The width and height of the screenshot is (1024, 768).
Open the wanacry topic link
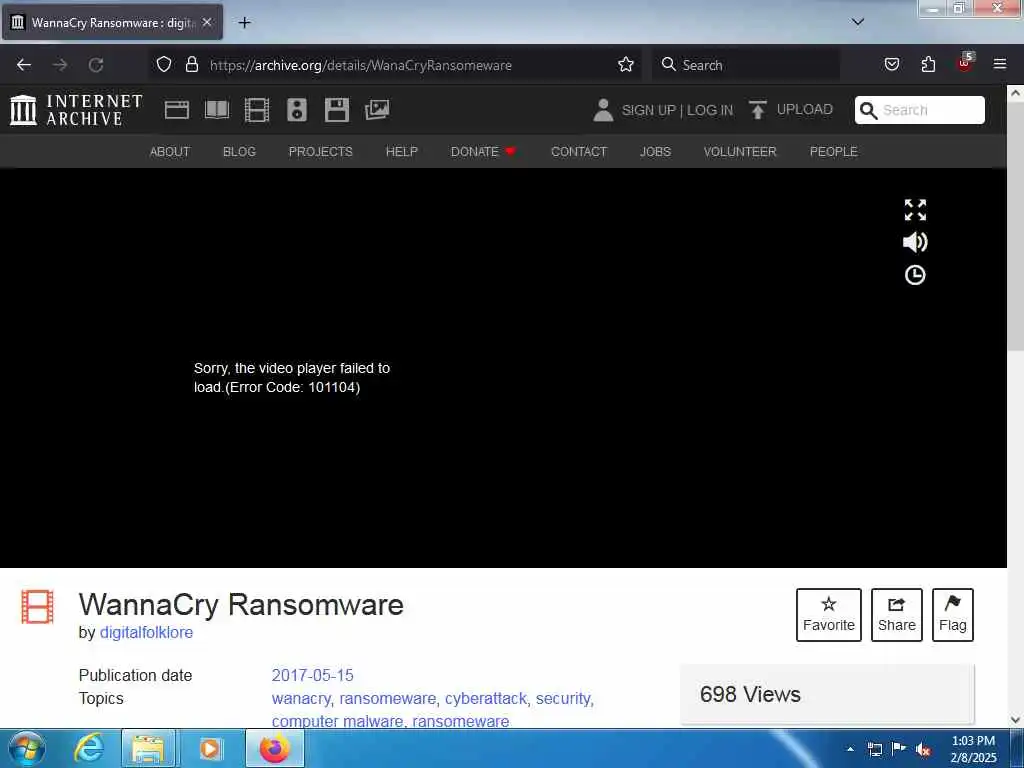click(x=301, y=698)
